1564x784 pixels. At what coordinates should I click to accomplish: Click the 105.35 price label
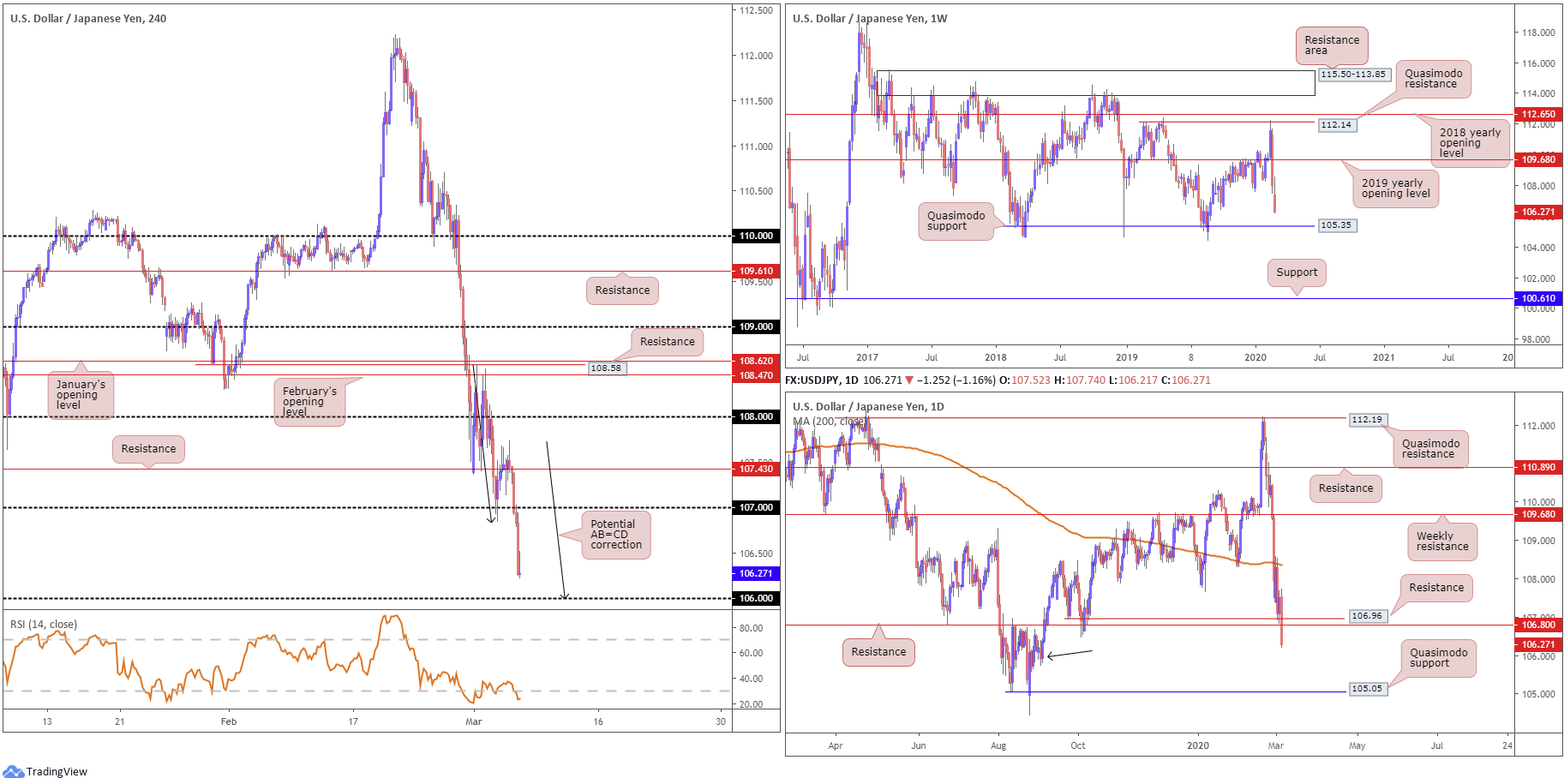1335,225
